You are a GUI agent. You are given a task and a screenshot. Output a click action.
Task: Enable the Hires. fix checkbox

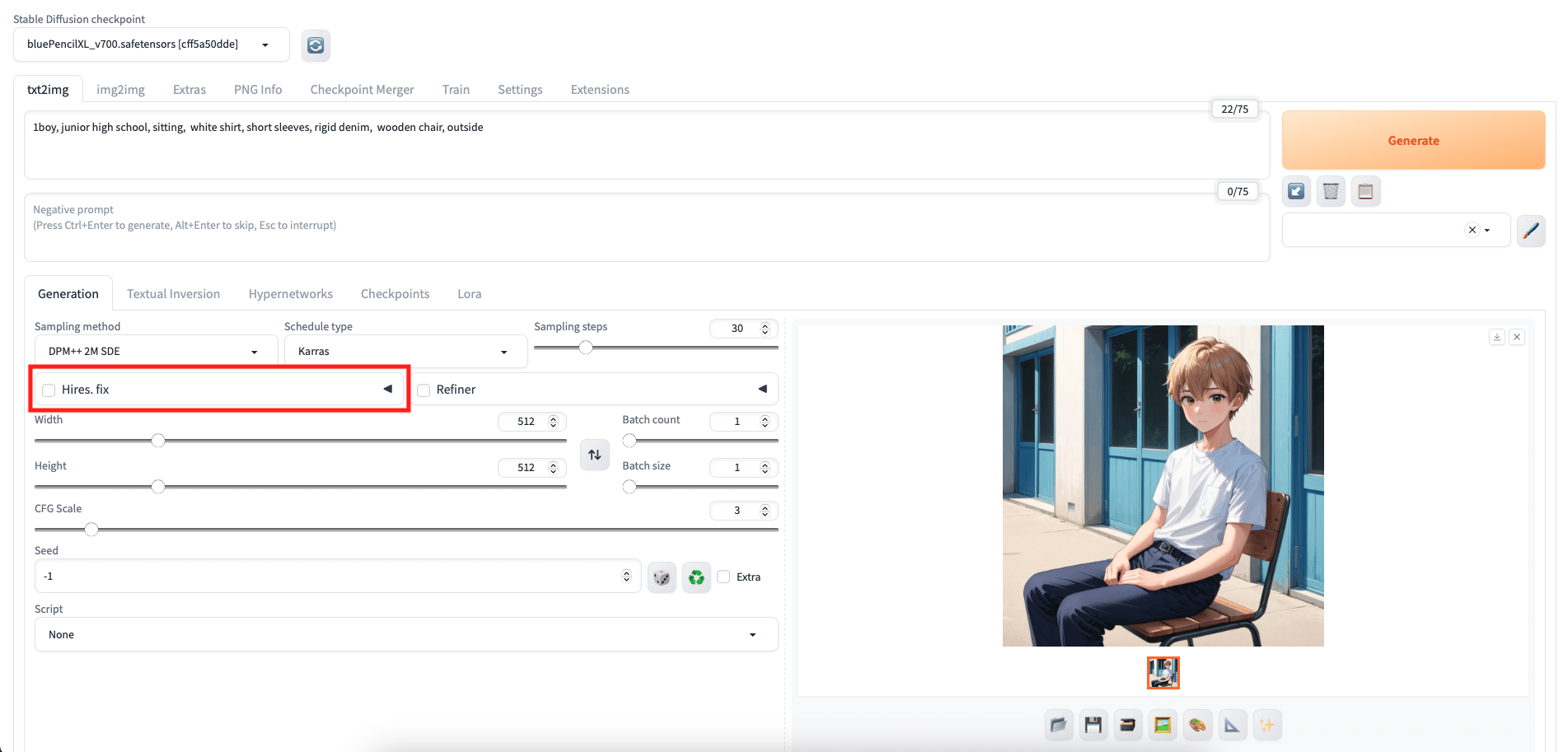coord(49,390)
